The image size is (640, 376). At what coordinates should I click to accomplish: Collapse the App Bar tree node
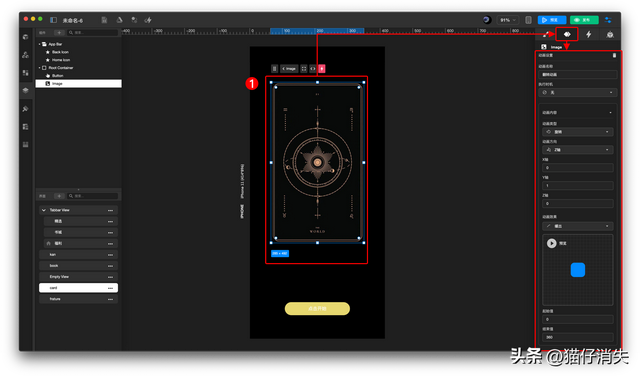40,44
